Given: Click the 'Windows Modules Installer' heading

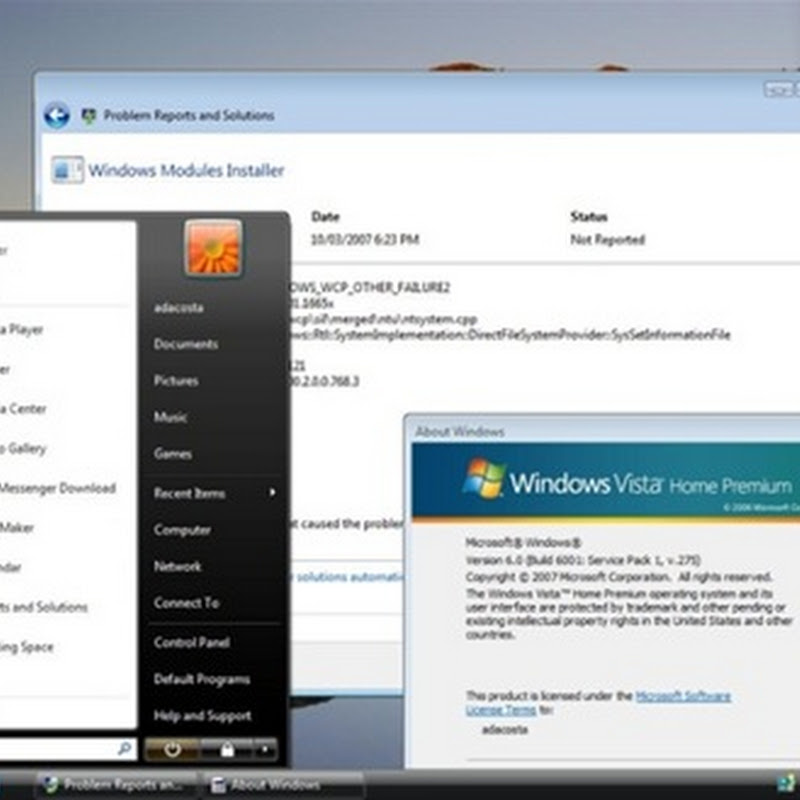Looking at the screenshot, I should click(186, 170).
